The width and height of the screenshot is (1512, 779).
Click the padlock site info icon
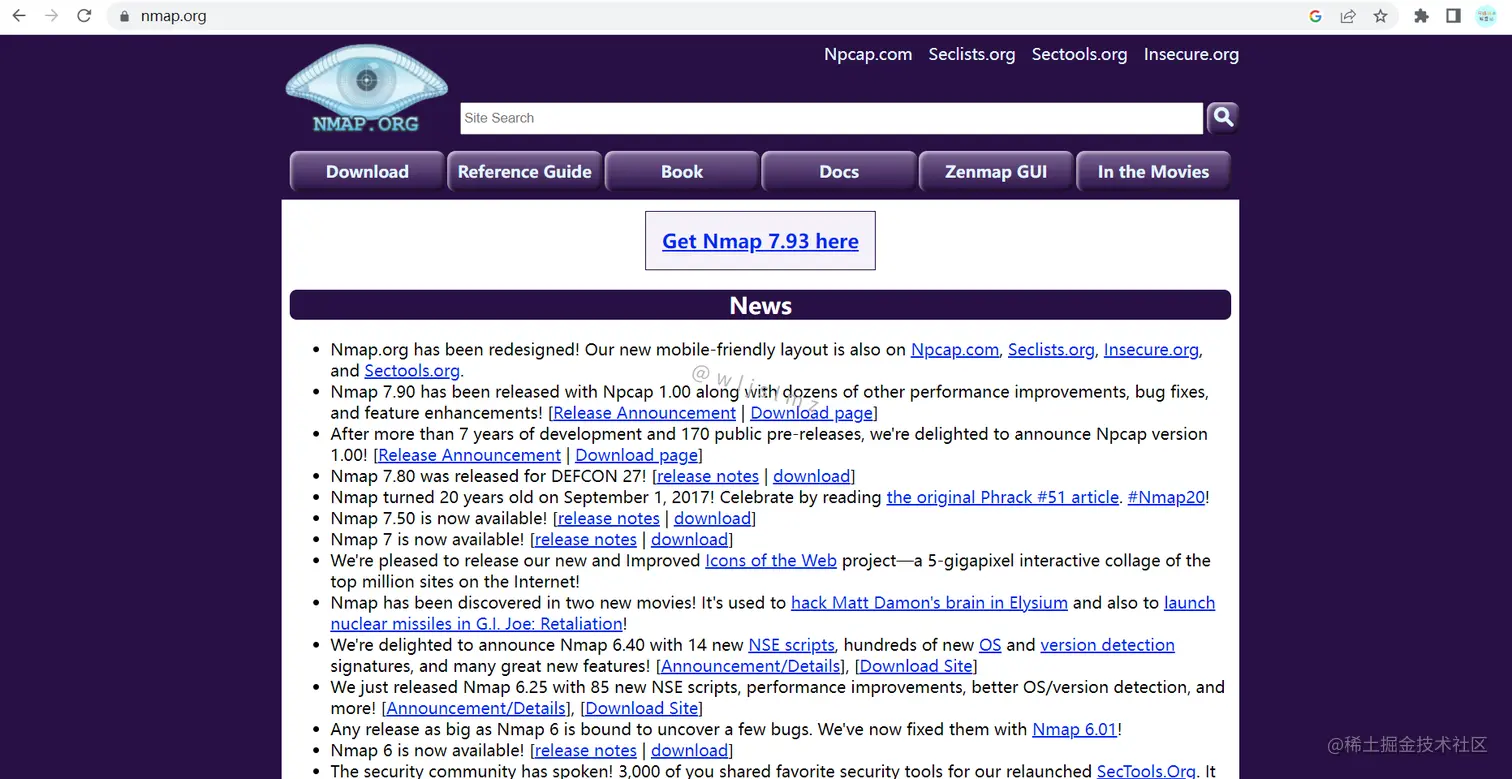tap(125, 16)
